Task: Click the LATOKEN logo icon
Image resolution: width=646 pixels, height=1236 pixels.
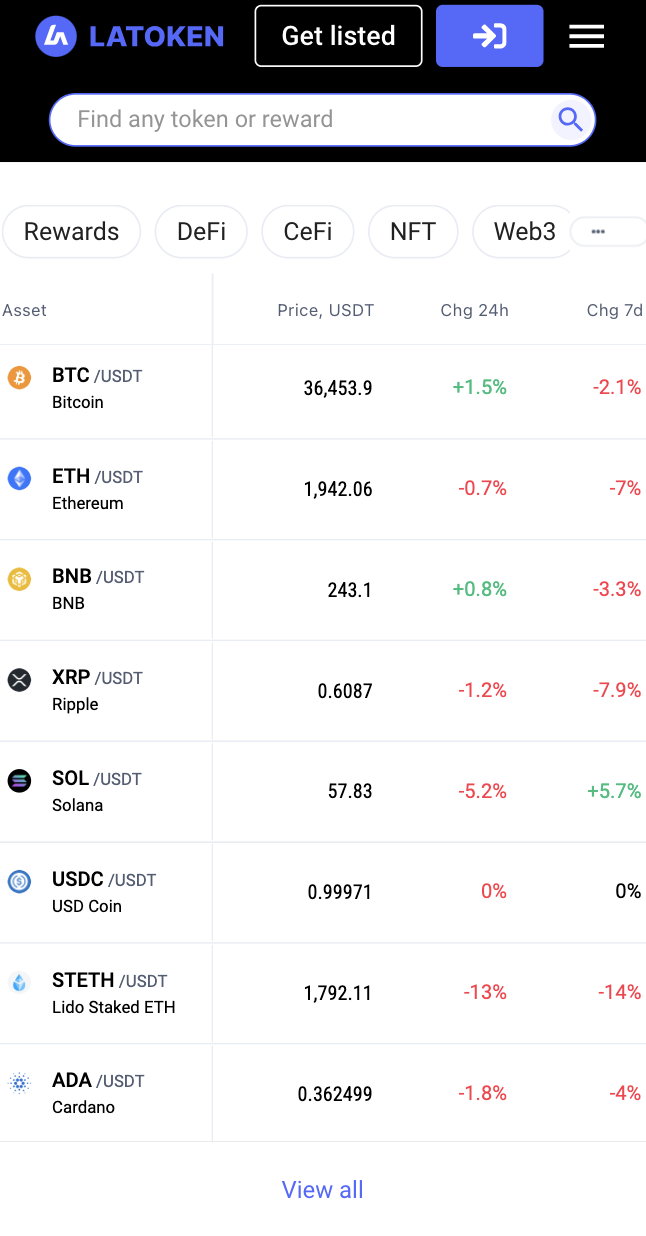Action: (56, 37)
